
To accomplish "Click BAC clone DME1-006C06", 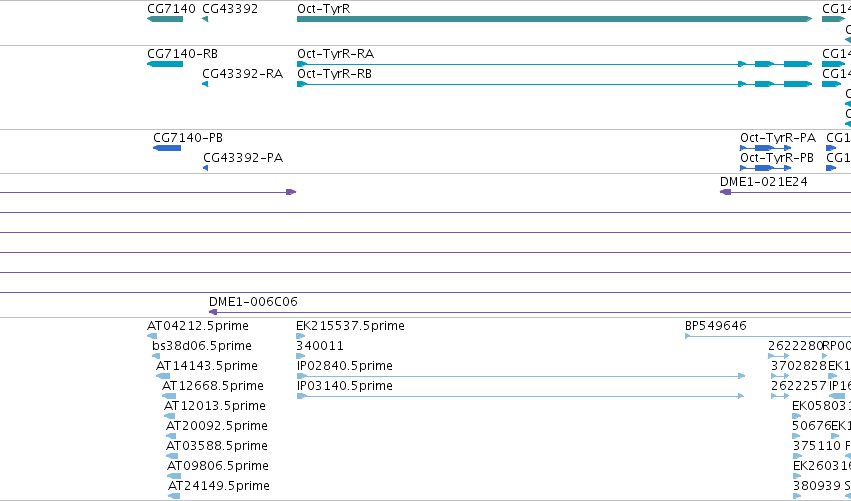I will tap(253, 302).
